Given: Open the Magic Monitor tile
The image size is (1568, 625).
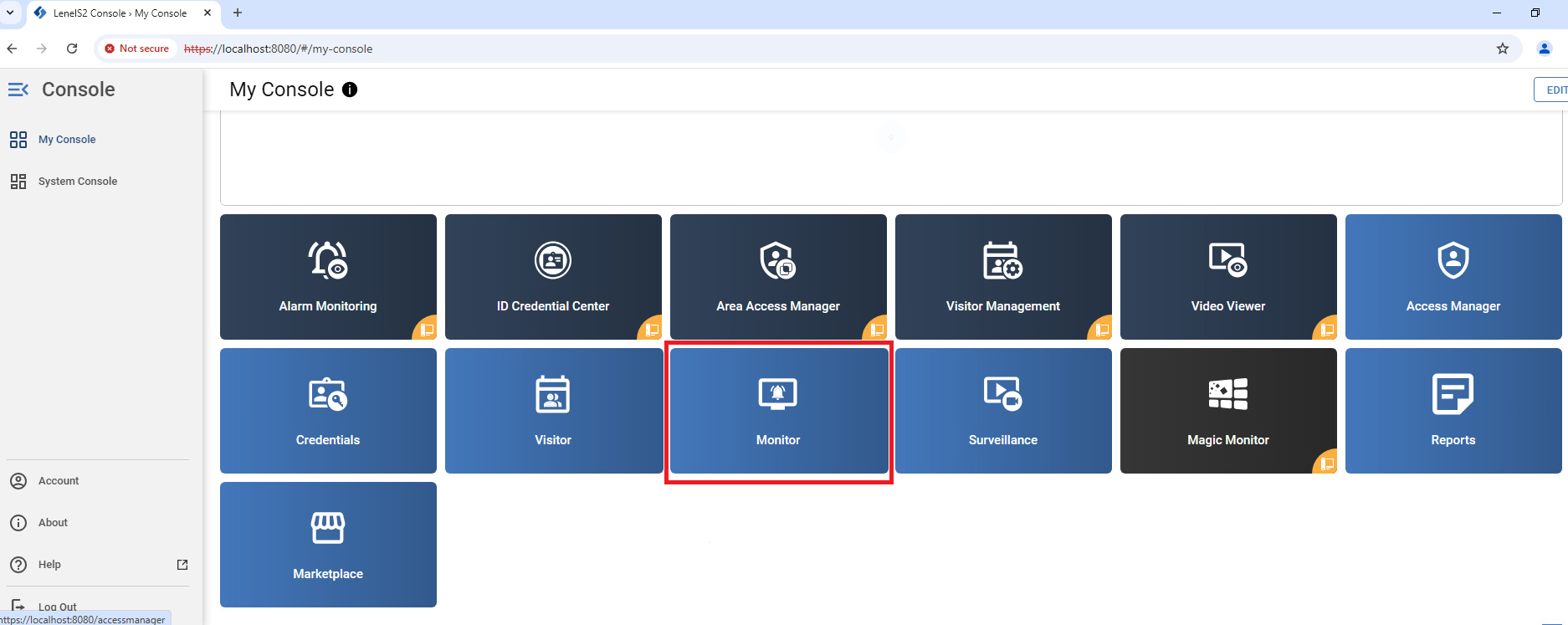Looking at the screenshot, I should point(1228,411).
